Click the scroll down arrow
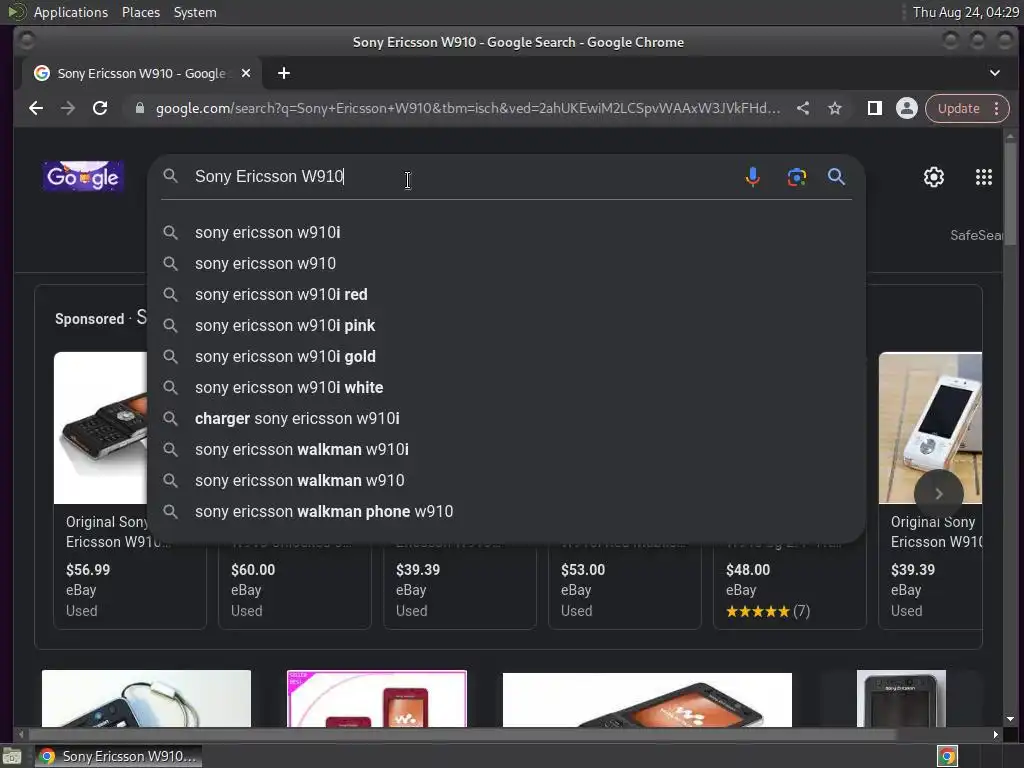This screenshot has width=1024, height=768. [x=1010, y=719]
